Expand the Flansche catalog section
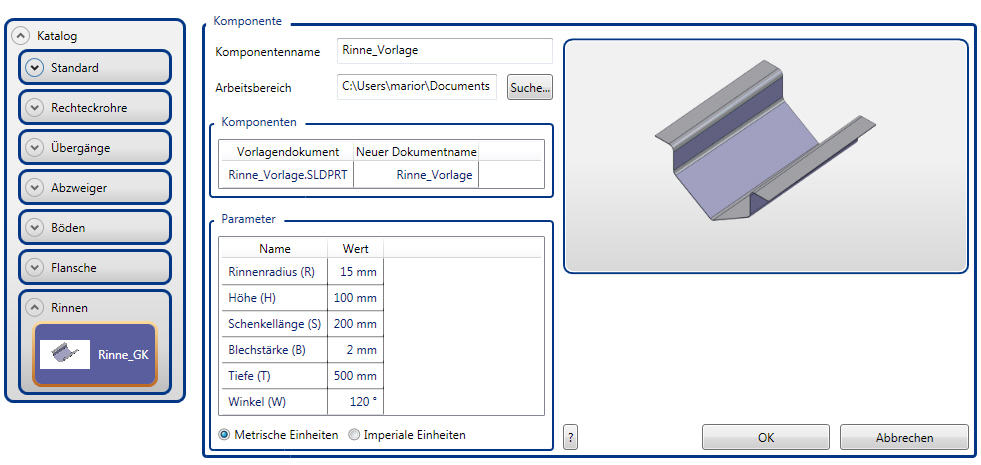 pos(34,268)
